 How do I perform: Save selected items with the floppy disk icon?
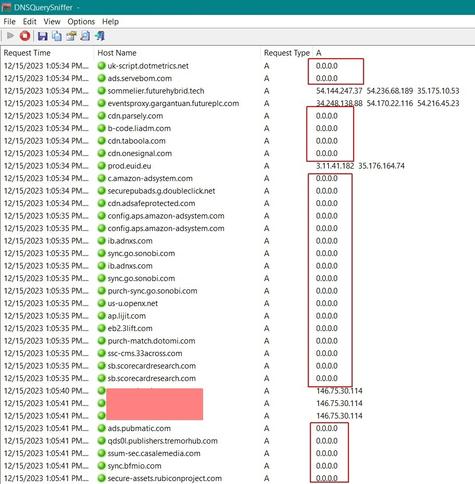click(x=42, y=36)
